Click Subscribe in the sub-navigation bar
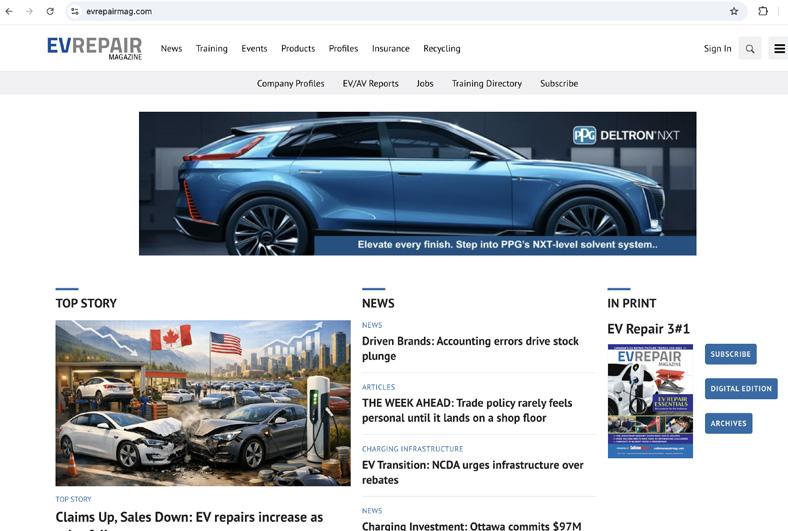Viewport: 788px width, 531px height. pos(559,83)
